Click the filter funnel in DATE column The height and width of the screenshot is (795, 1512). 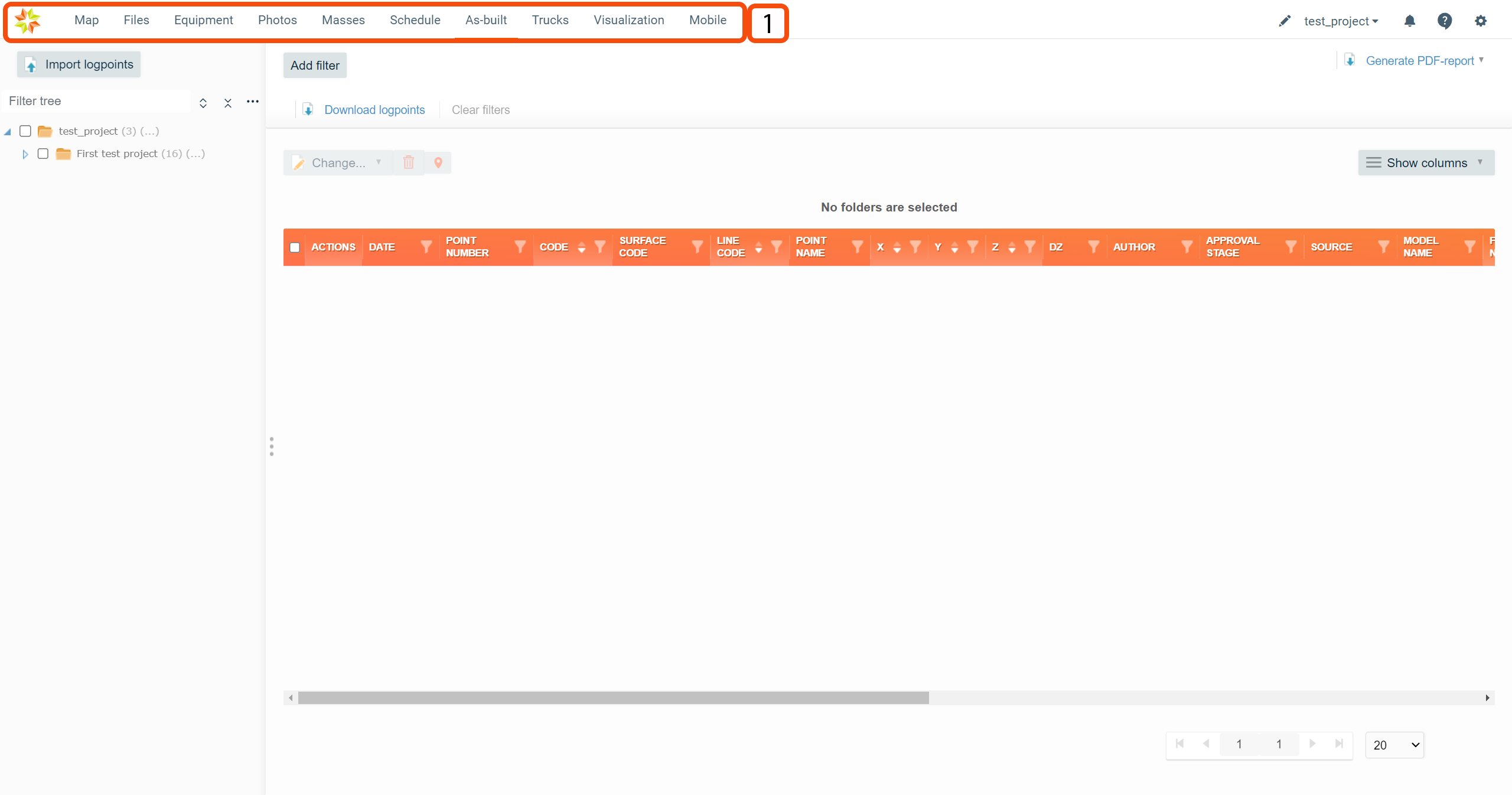426,247
